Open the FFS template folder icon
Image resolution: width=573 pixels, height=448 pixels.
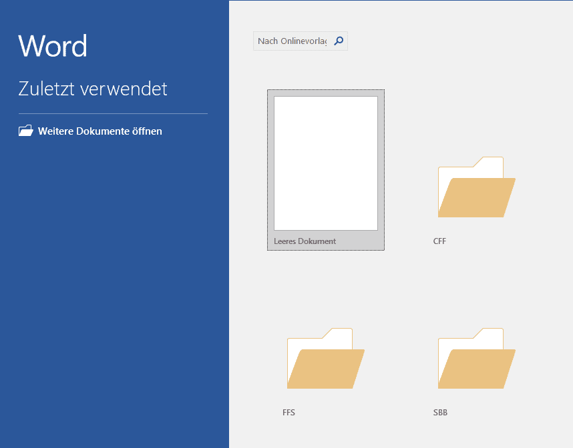pos(326,358)
